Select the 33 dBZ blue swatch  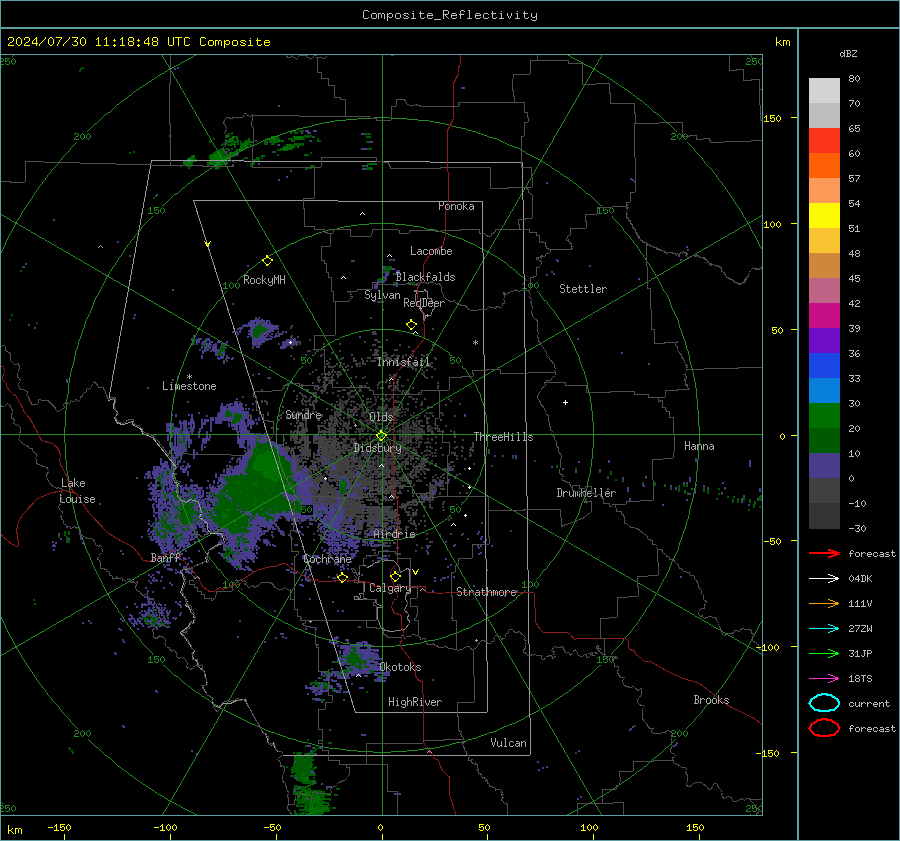824,366
